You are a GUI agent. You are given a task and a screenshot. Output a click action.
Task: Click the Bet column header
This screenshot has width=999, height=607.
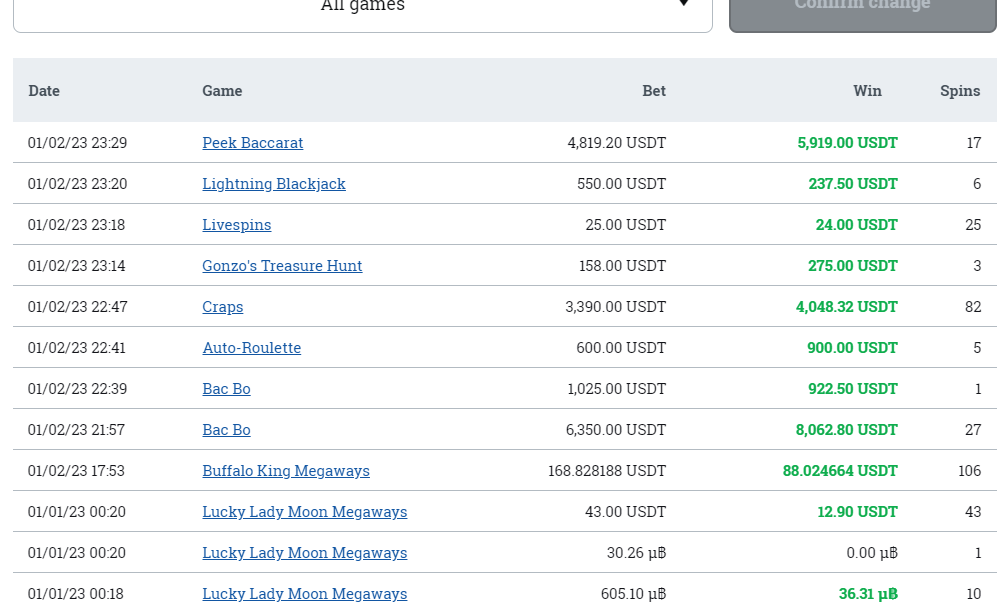653,91
